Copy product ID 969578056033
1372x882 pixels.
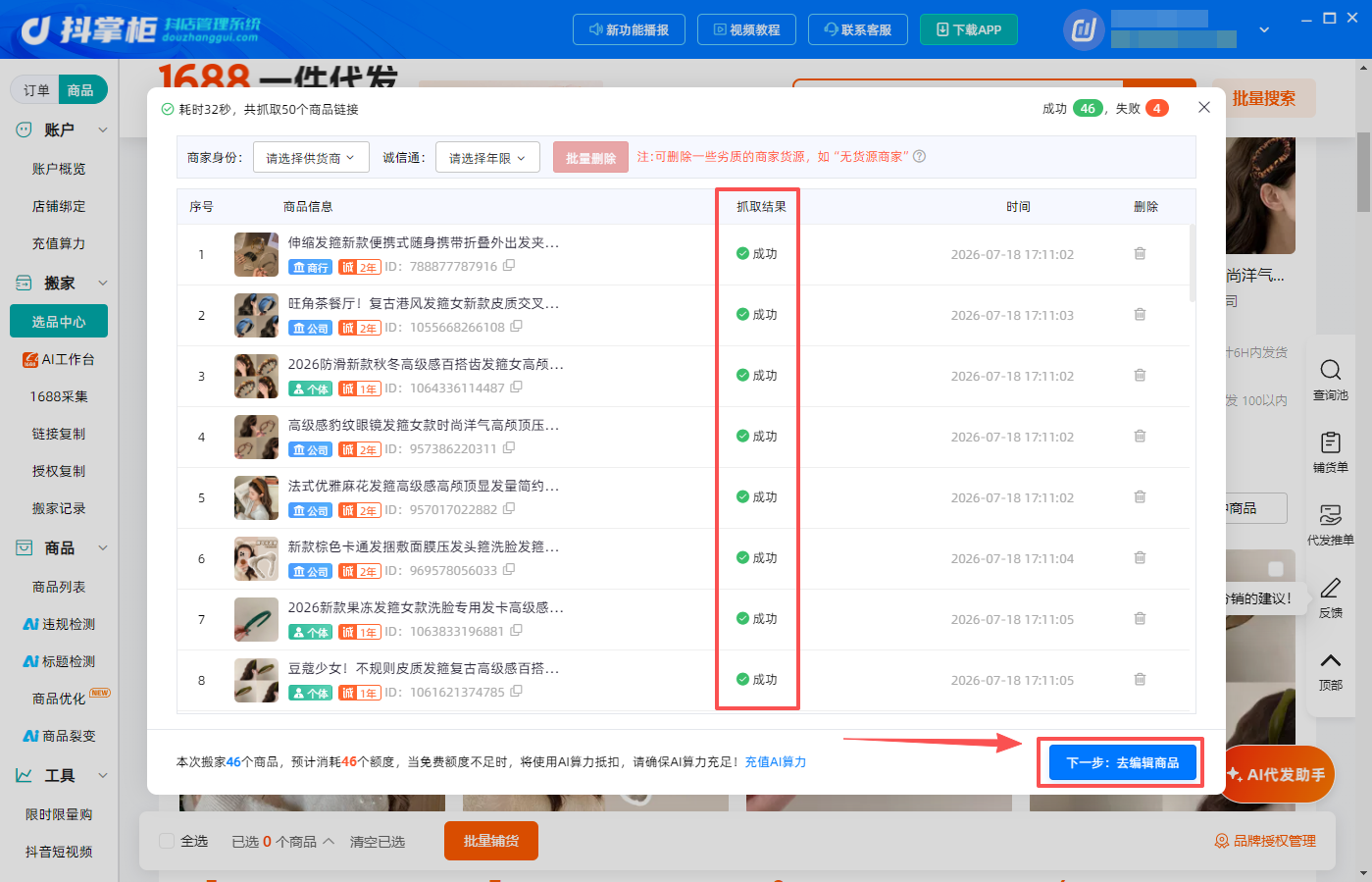(x=509, y=570)
